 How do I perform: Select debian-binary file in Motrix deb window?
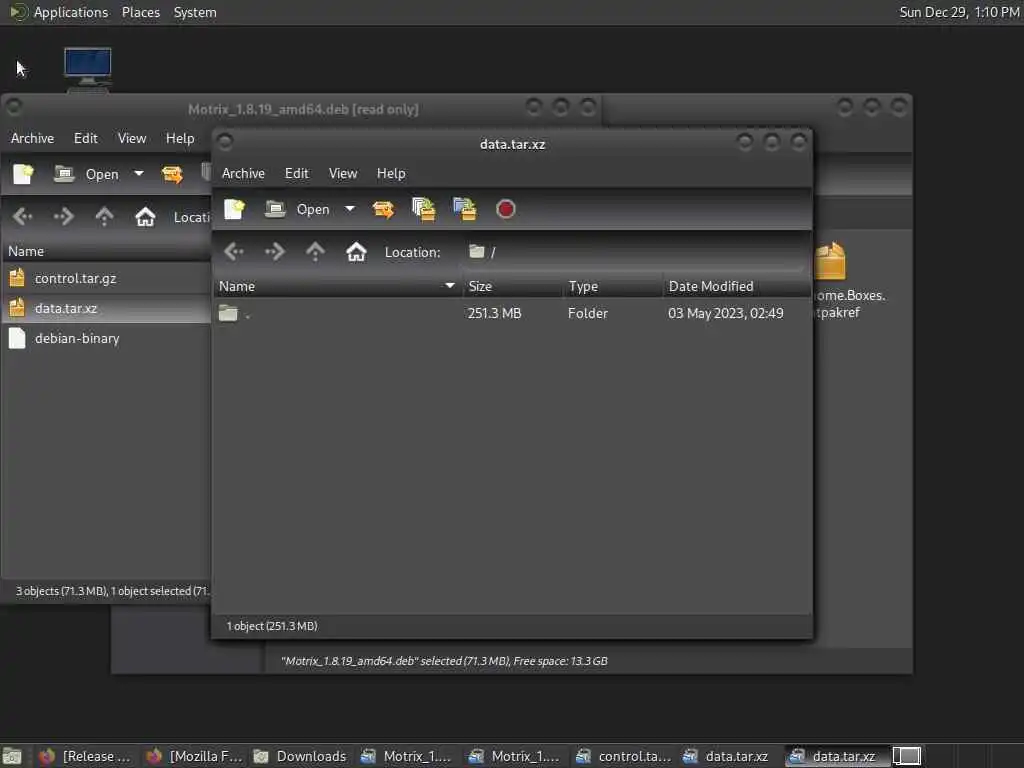106,338
